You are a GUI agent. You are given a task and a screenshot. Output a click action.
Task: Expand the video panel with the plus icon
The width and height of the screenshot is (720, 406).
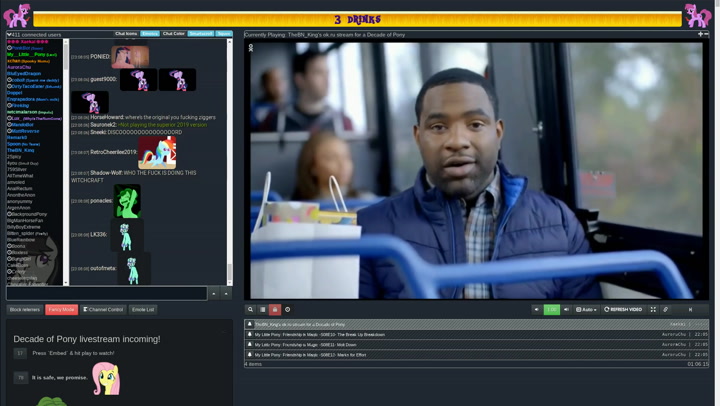[700, 34]
